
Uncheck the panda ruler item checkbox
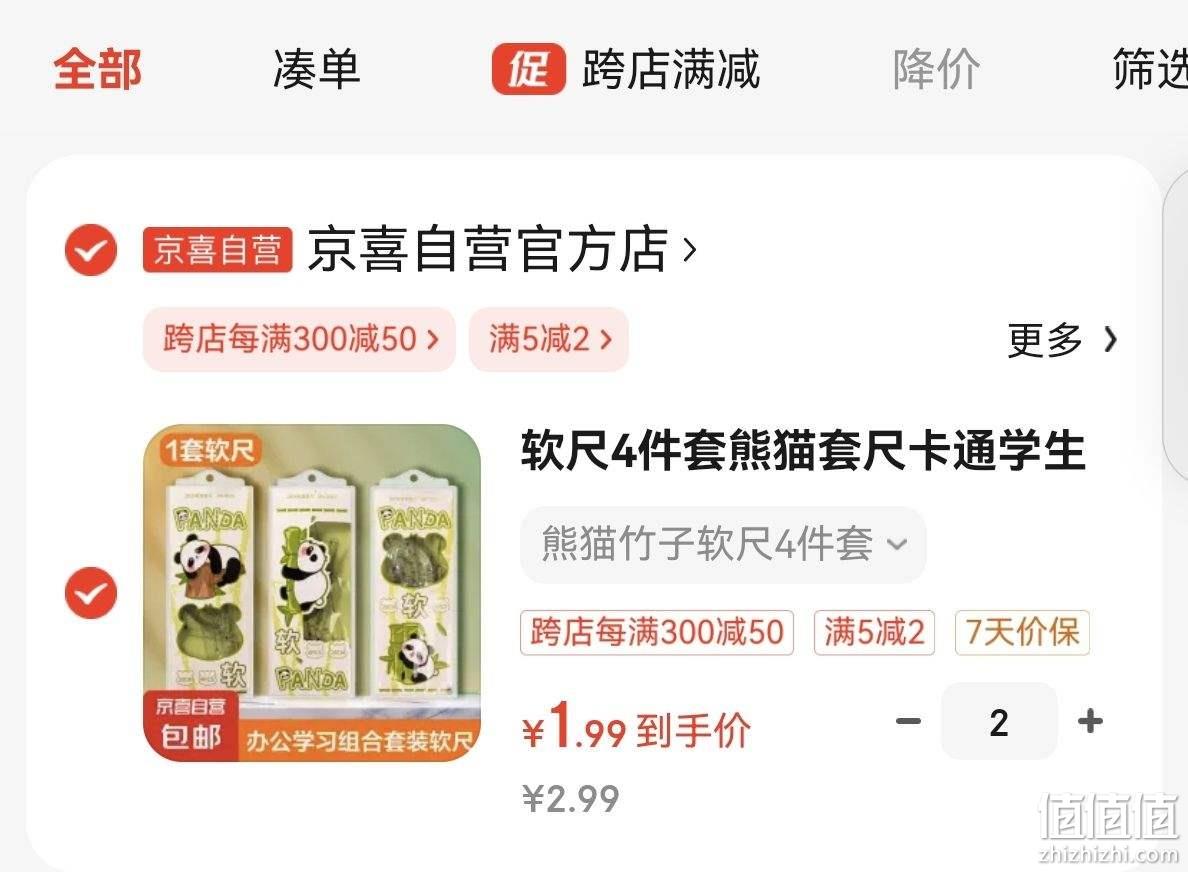click(x=91, y=592)
